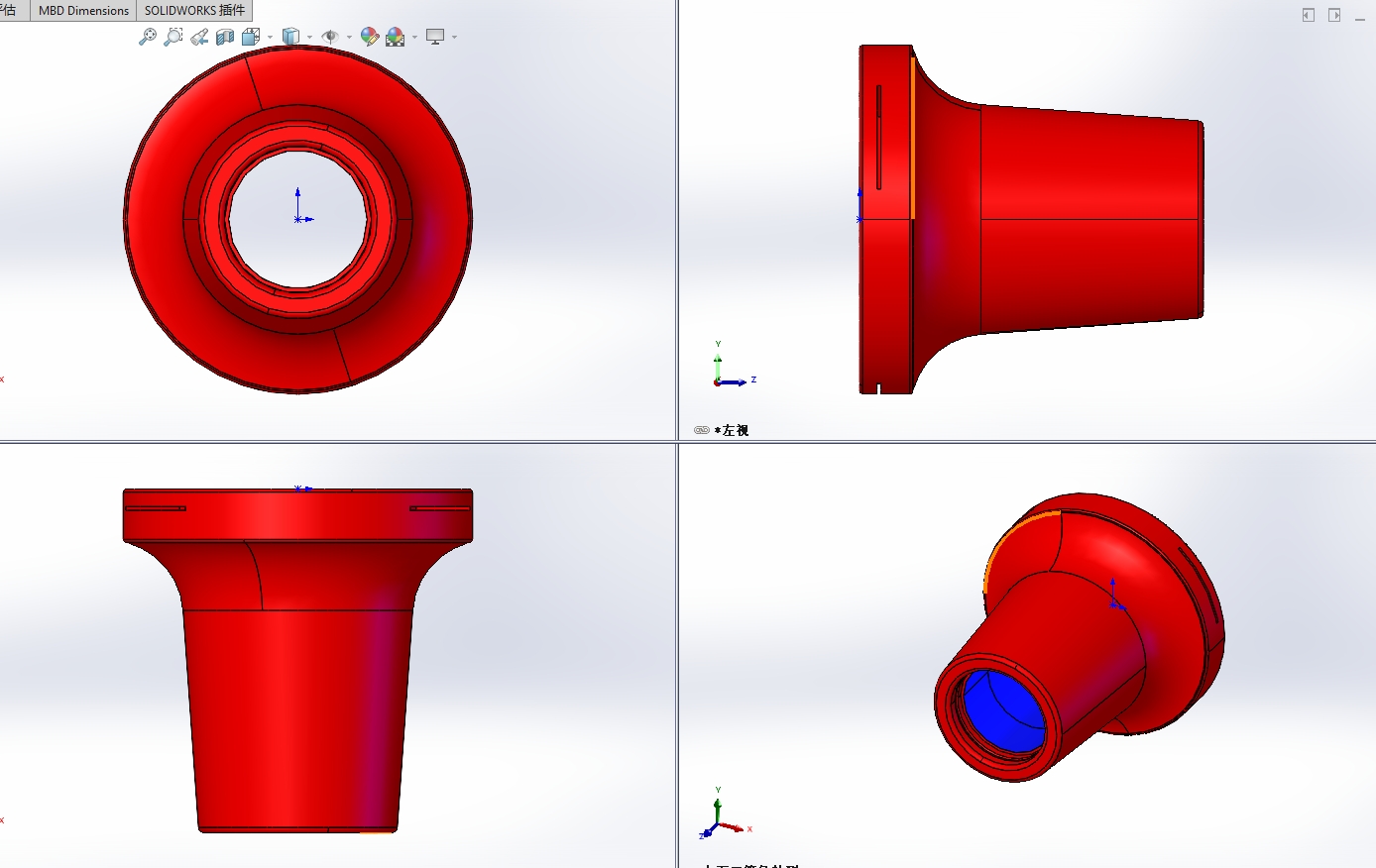Click the Hide/Show Items eye icon
The height and width of the screenshot is (868, 1376).
click(330, 37)
